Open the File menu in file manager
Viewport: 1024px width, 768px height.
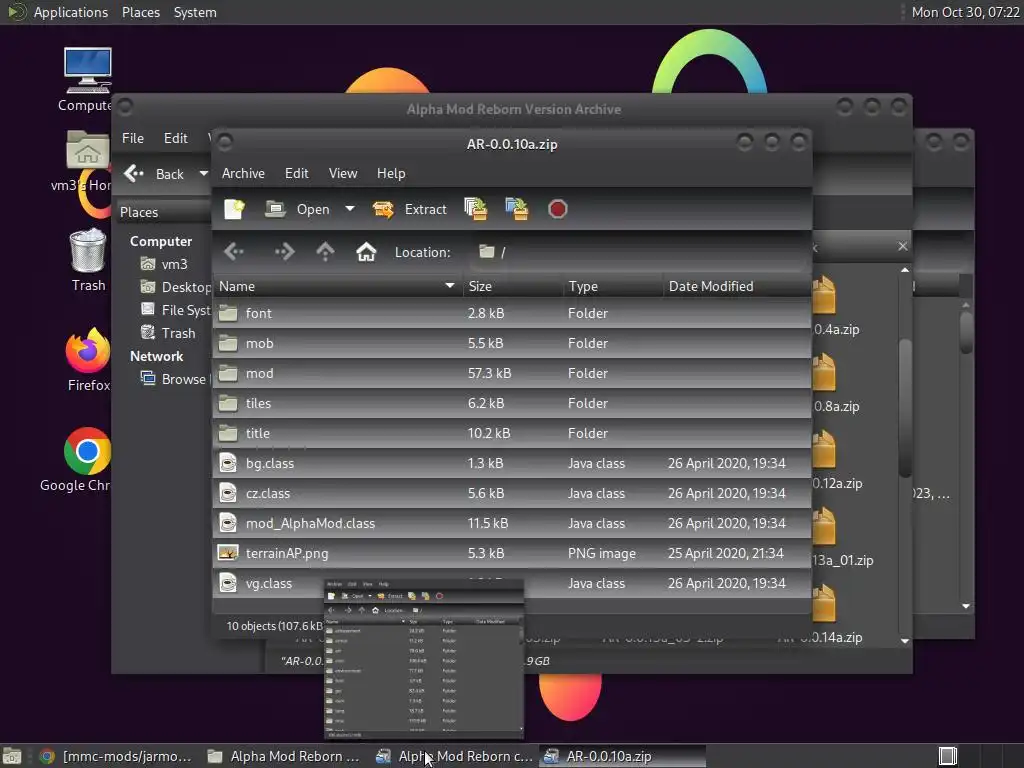[x=133, y=138]
